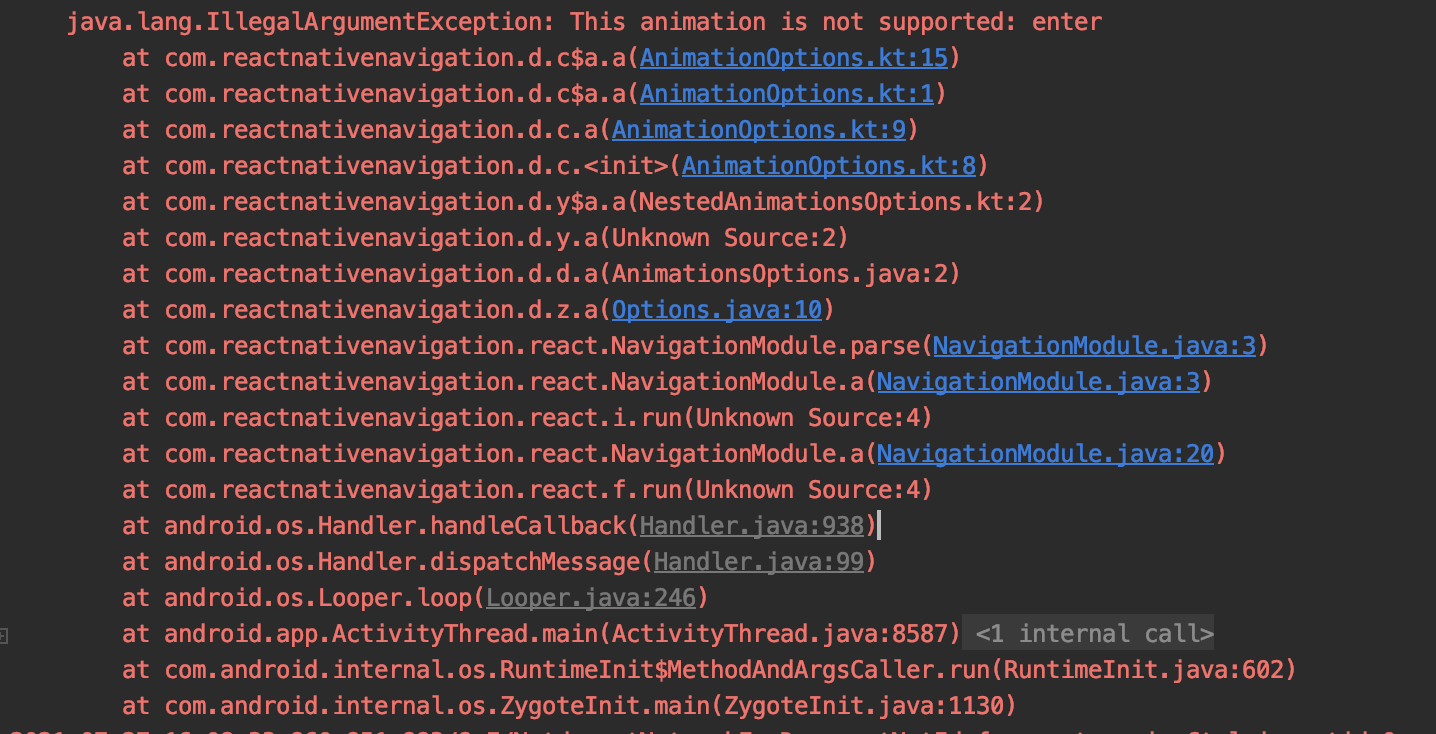The width and height of the screenshot is (1436, 734).
Task: Open NavigationModule.java:3 link on the parse line
Action: 1094,346
